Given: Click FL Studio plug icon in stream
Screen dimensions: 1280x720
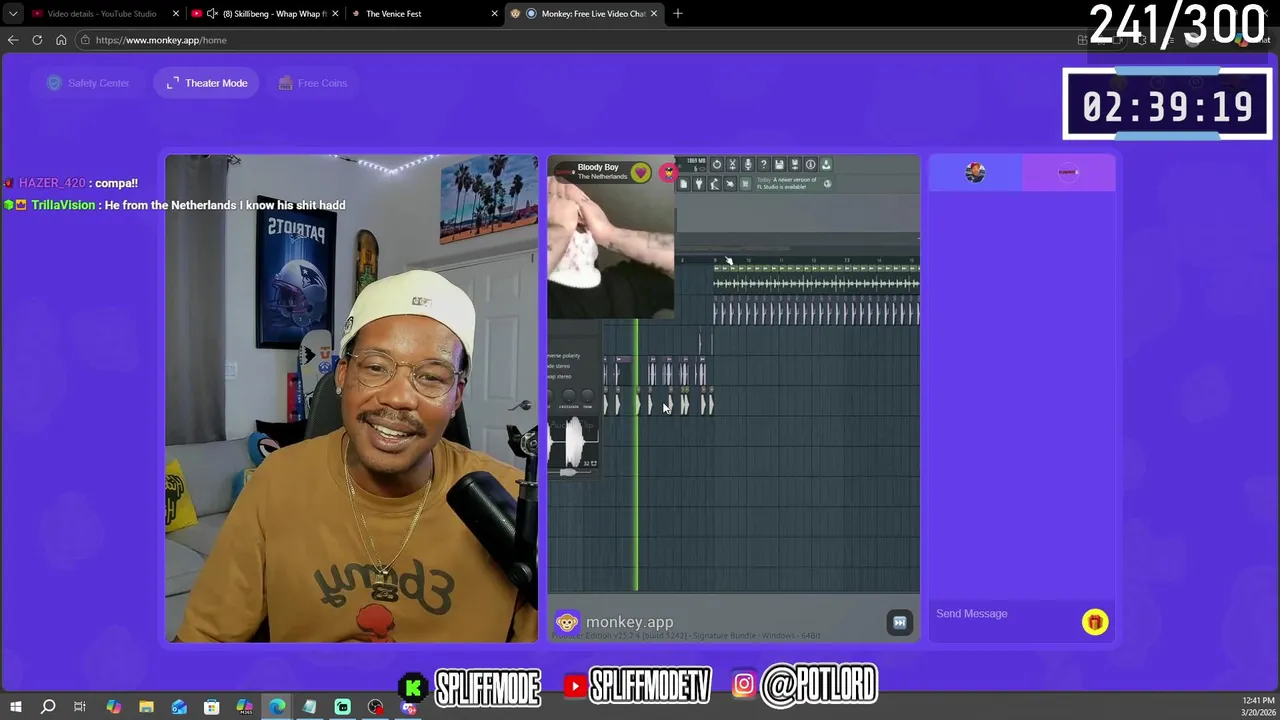Looking at the screenshot, I should [x=699, y=184].
